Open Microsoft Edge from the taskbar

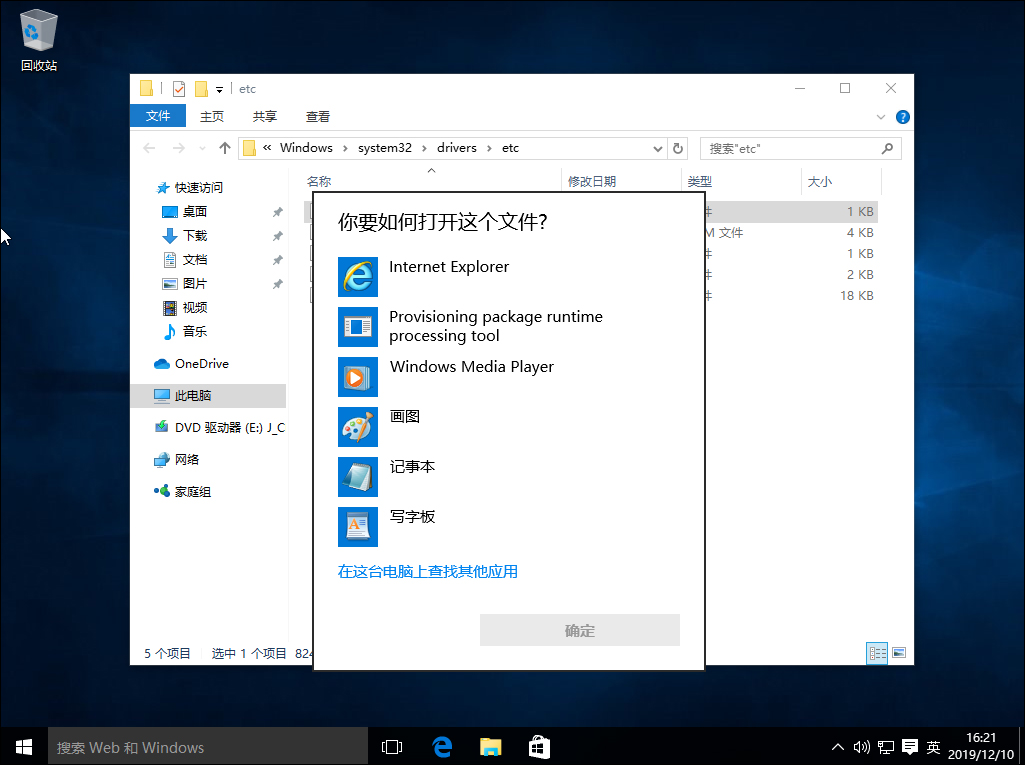coord(440,746)
